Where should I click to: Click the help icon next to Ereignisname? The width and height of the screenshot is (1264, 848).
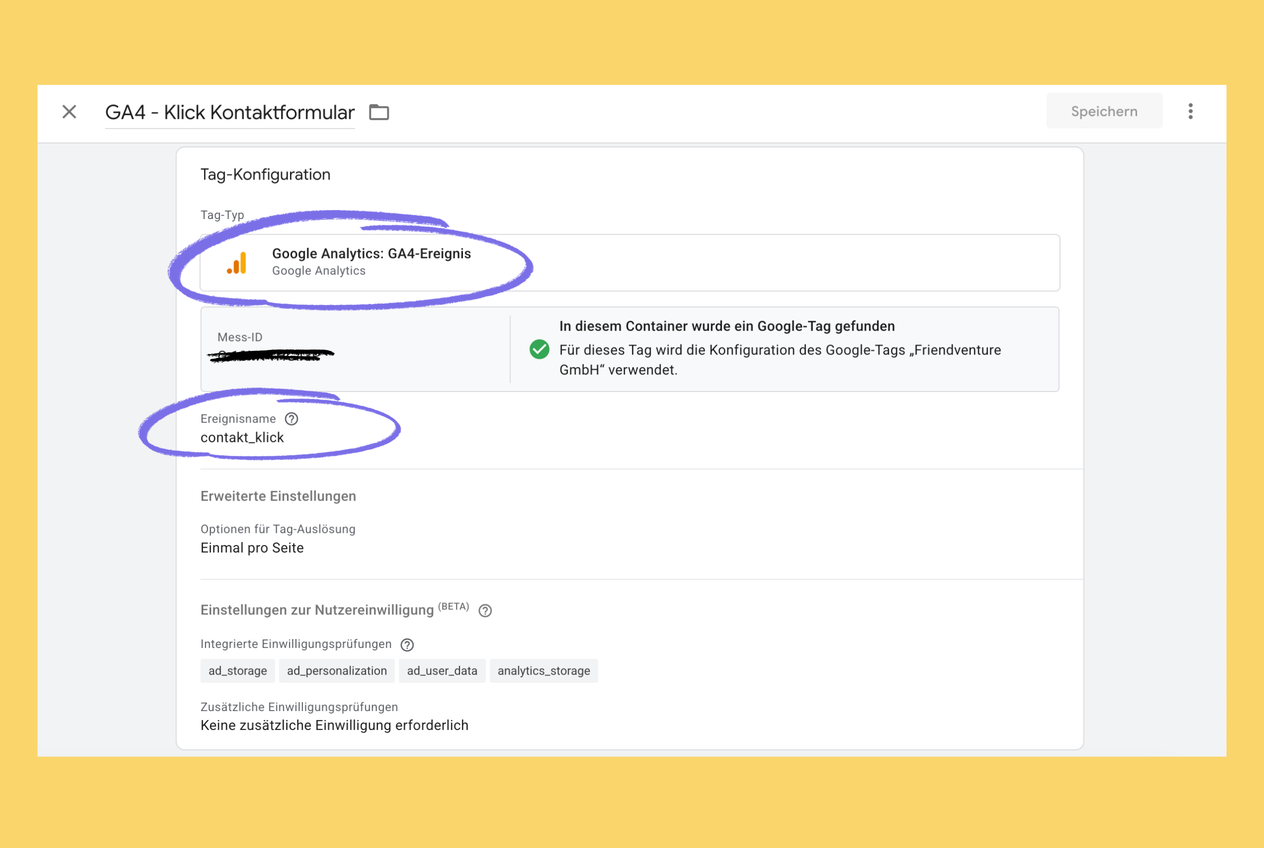[291, 419]
